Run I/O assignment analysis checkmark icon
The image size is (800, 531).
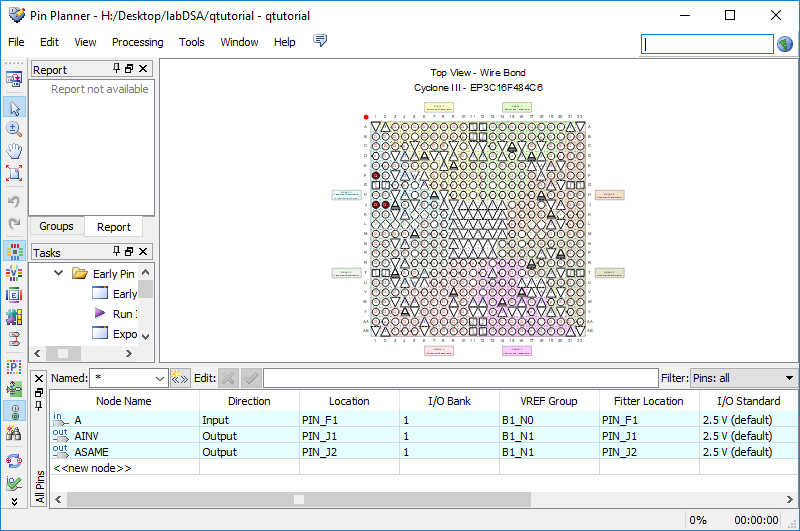coord(14,483)
